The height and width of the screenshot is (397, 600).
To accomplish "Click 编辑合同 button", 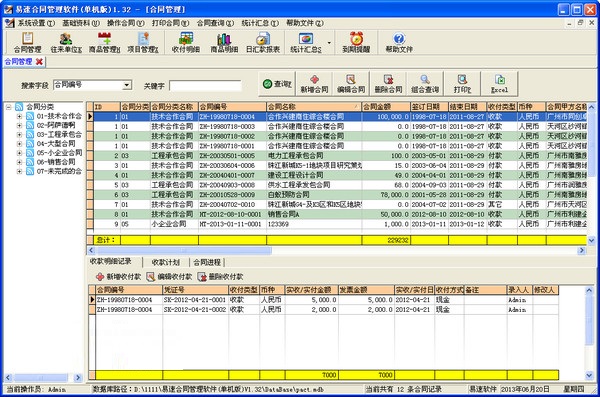I will click(x=351, y=83).
